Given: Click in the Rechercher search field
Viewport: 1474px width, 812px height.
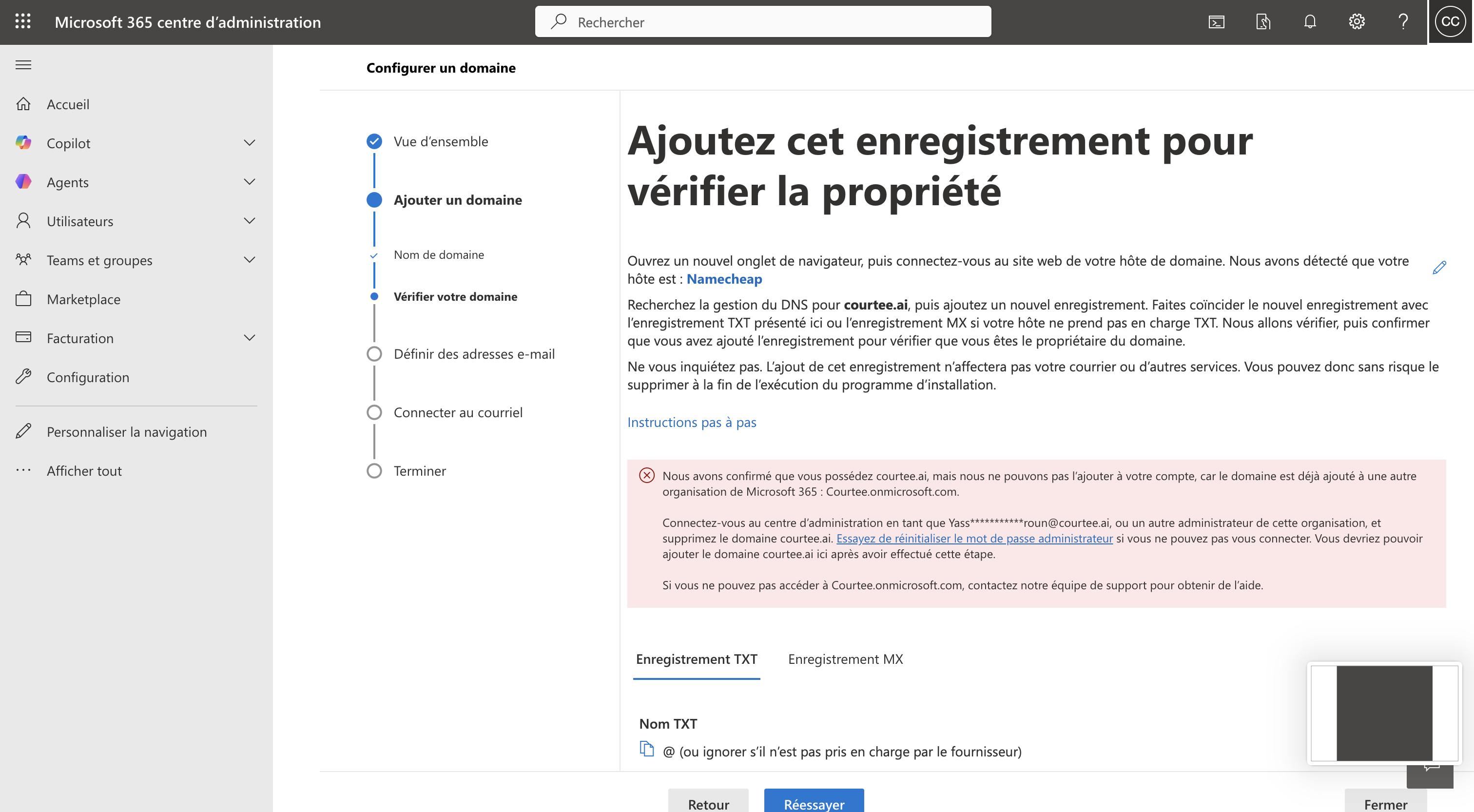Looking at the screenshot, I should (762, 22).
